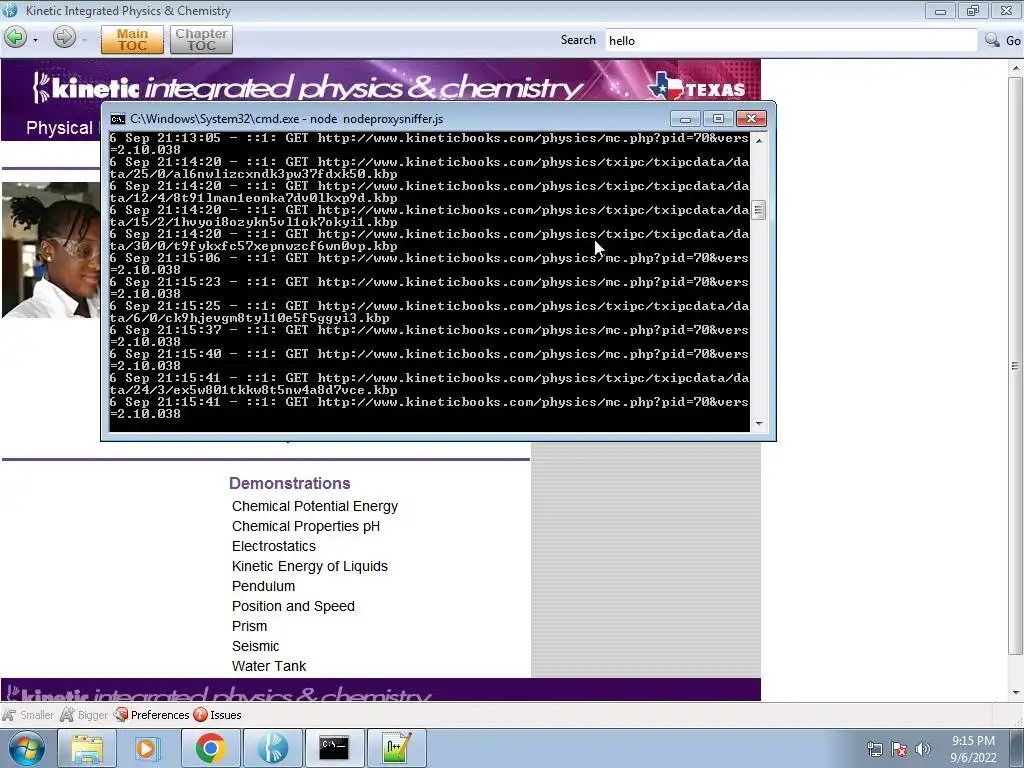
Task: Click the Demonstrations heading
Action: 290,483
